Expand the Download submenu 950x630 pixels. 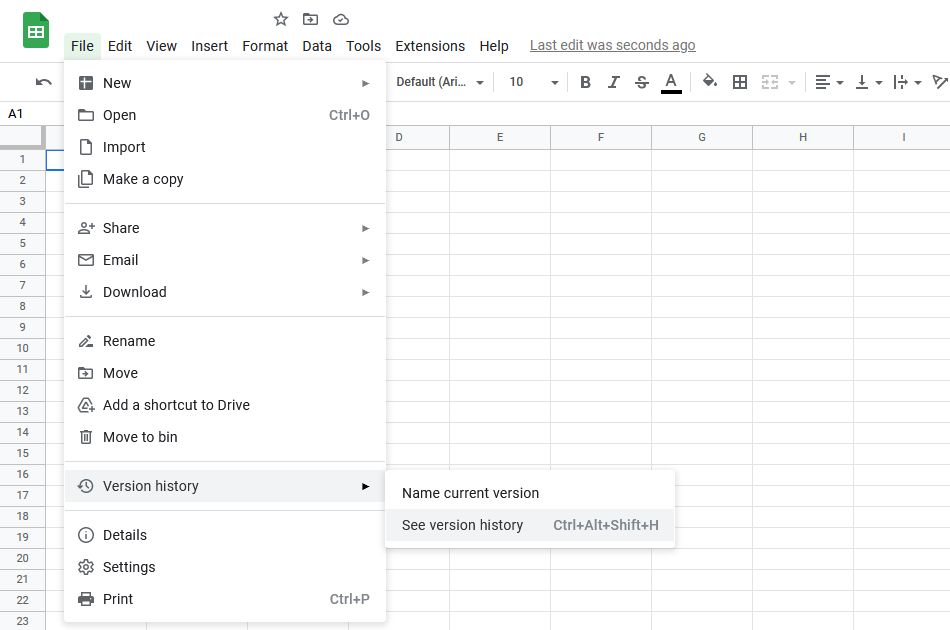pos(134,291)
